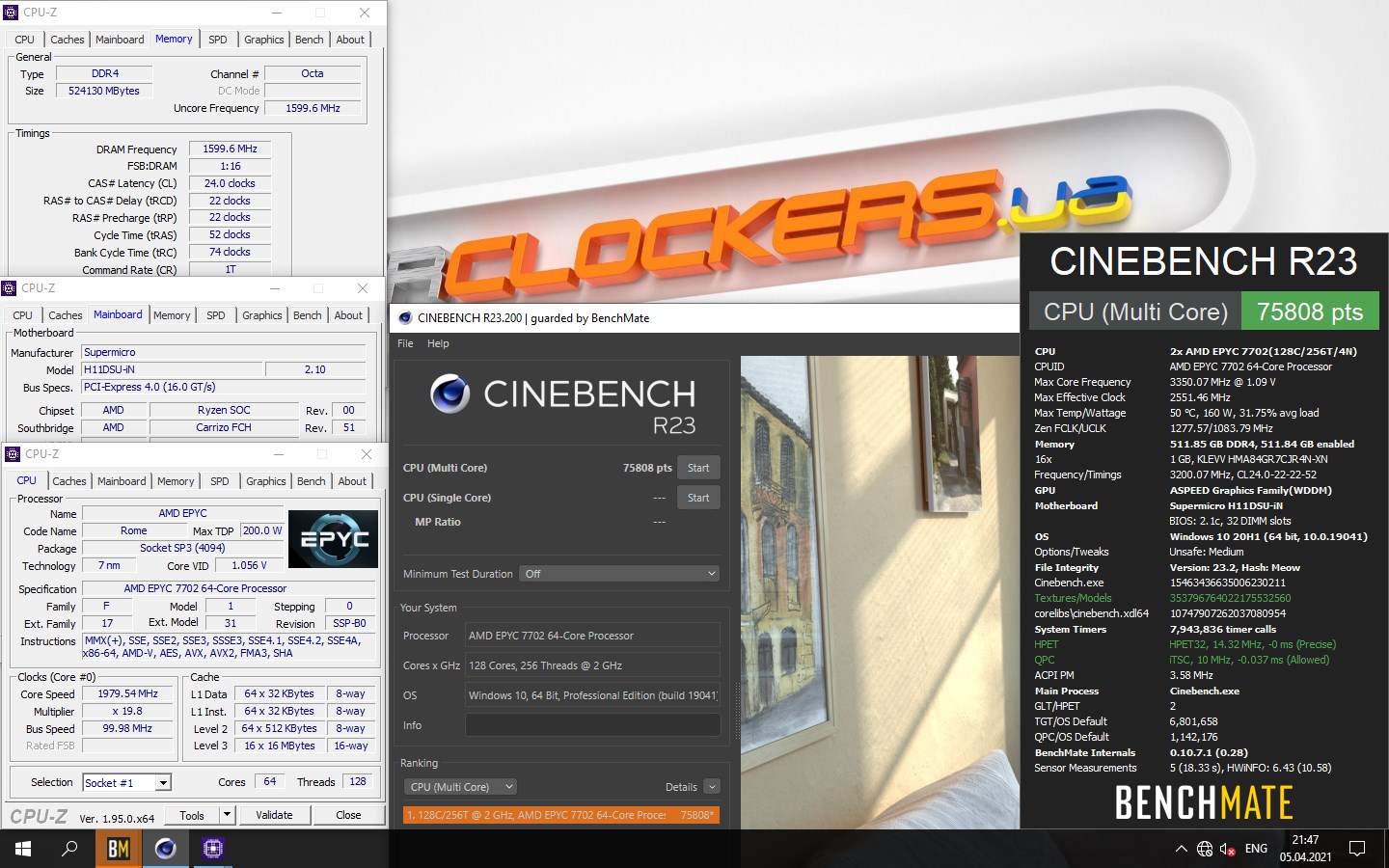Open BenchMate app from taskbar
The height and width of the screenshot is (868, 1389).
coord(119,849)
